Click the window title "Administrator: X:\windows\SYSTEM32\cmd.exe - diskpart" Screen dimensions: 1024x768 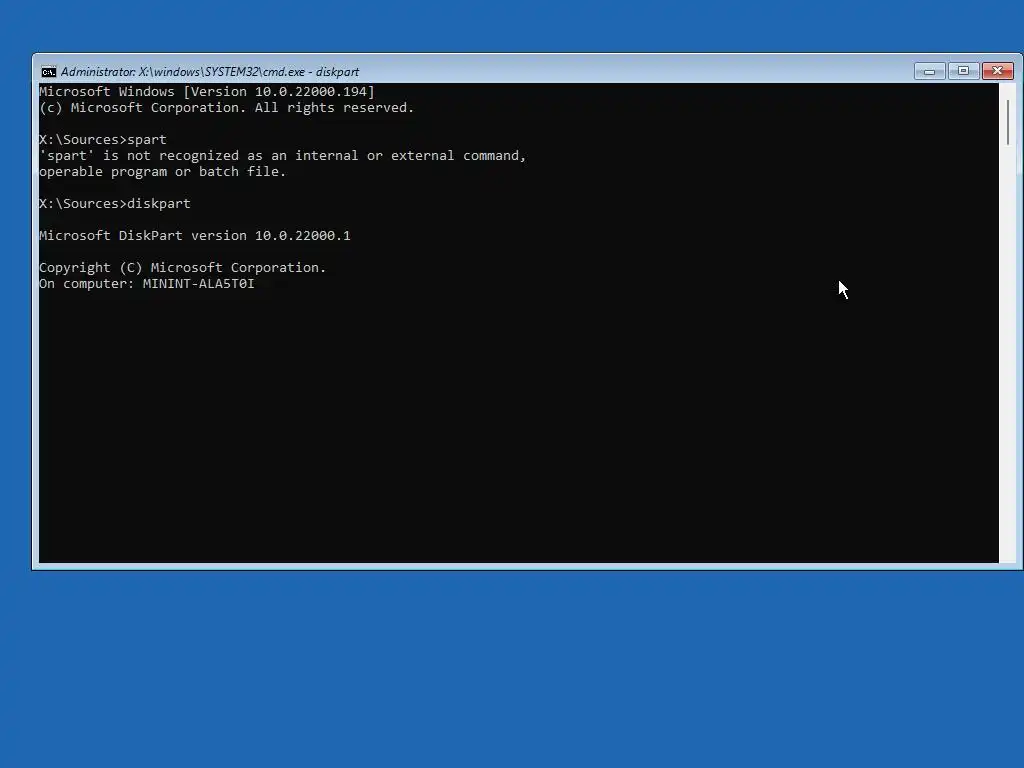[210, 72]
